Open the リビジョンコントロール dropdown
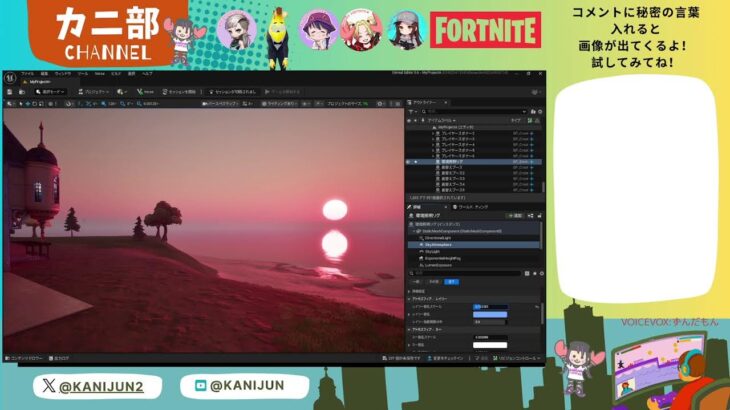Image resolution: width=730 pixels, height=410 pixels. coord(517,358)
